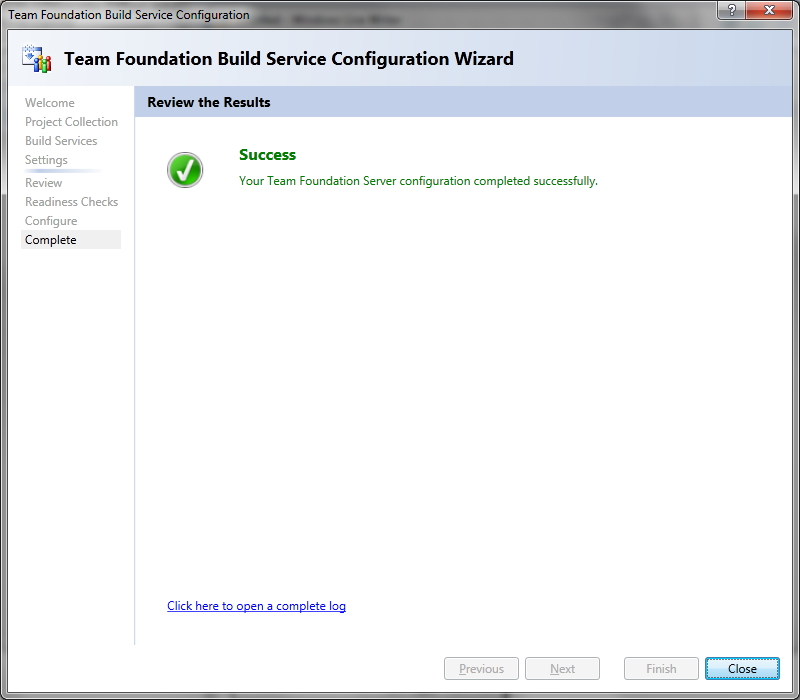
Task: Select the Readiness Checks step
Action: click(71, 202)
